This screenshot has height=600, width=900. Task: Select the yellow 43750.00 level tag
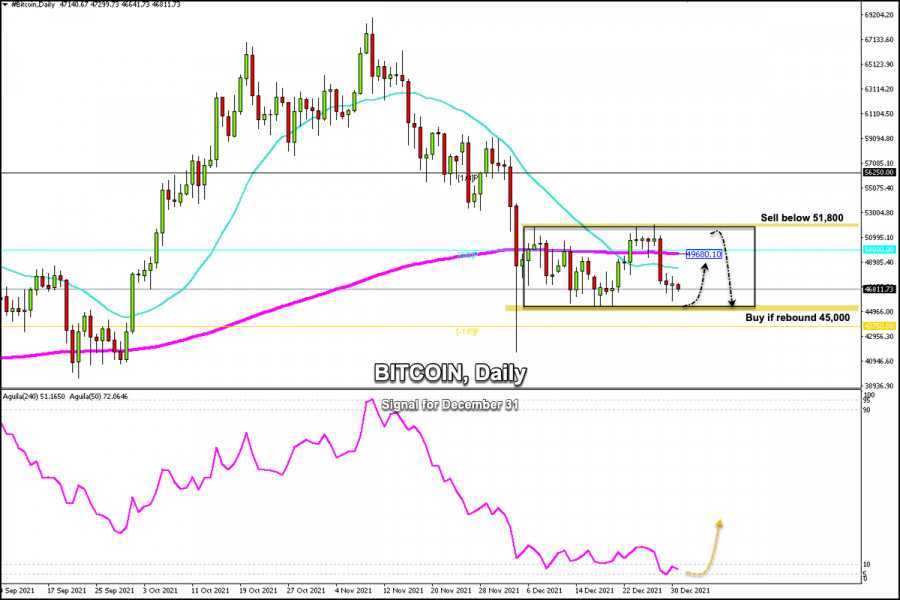point(879,326)
